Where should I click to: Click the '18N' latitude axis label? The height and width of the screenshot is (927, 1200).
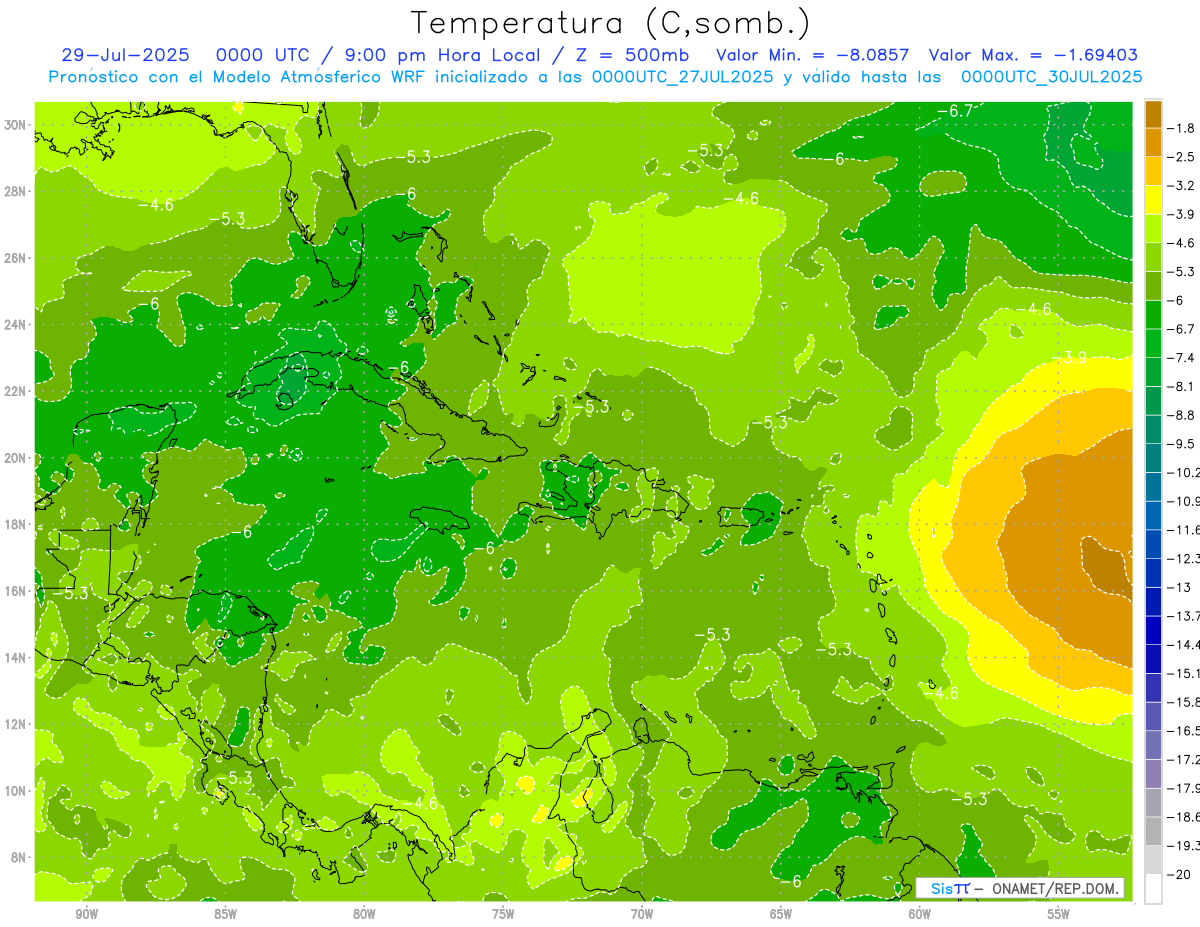(17, 524)
